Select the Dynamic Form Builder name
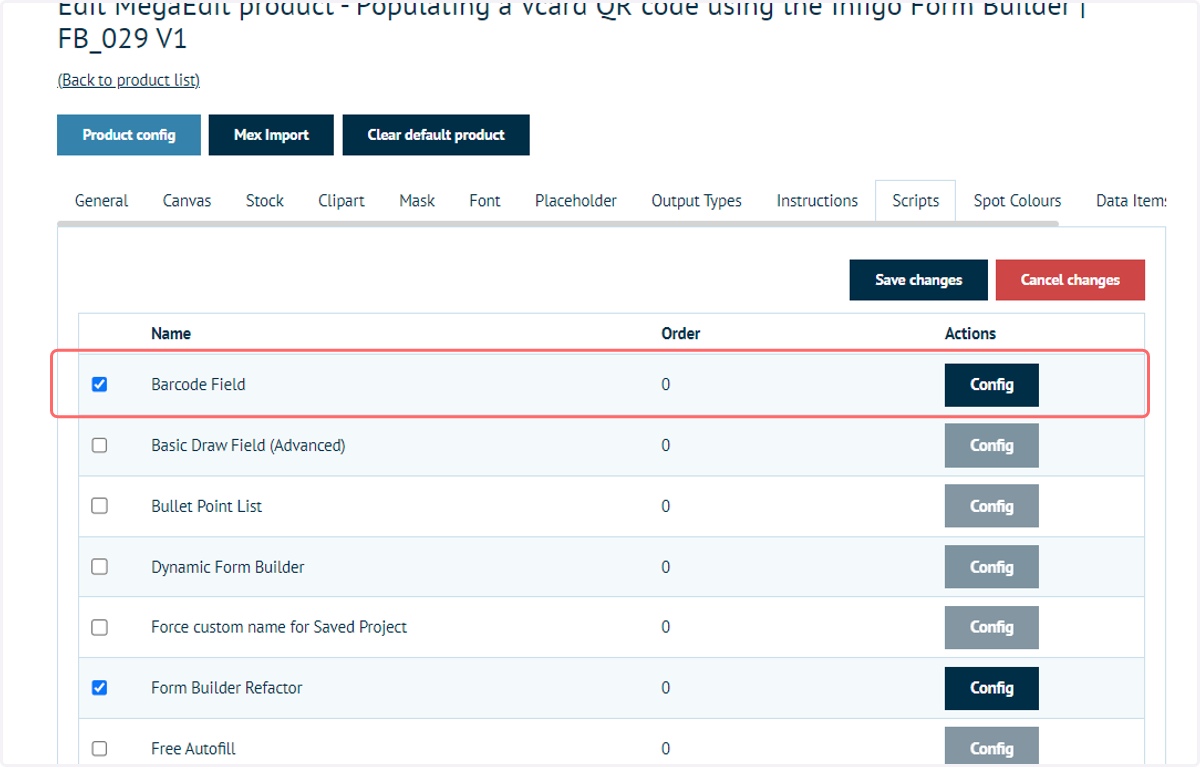 [x=228, y=567]
